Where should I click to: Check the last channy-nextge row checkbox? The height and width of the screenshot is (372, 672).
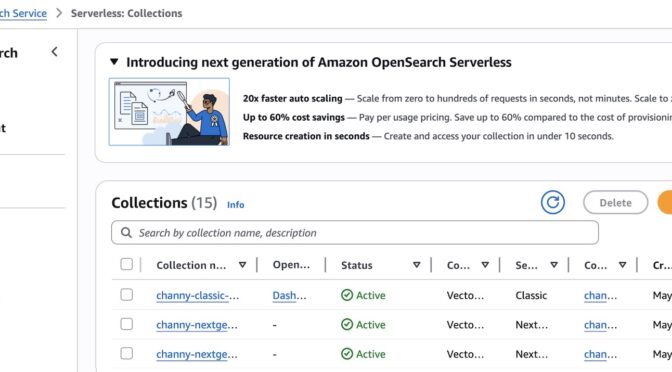(x=126, y=354)
